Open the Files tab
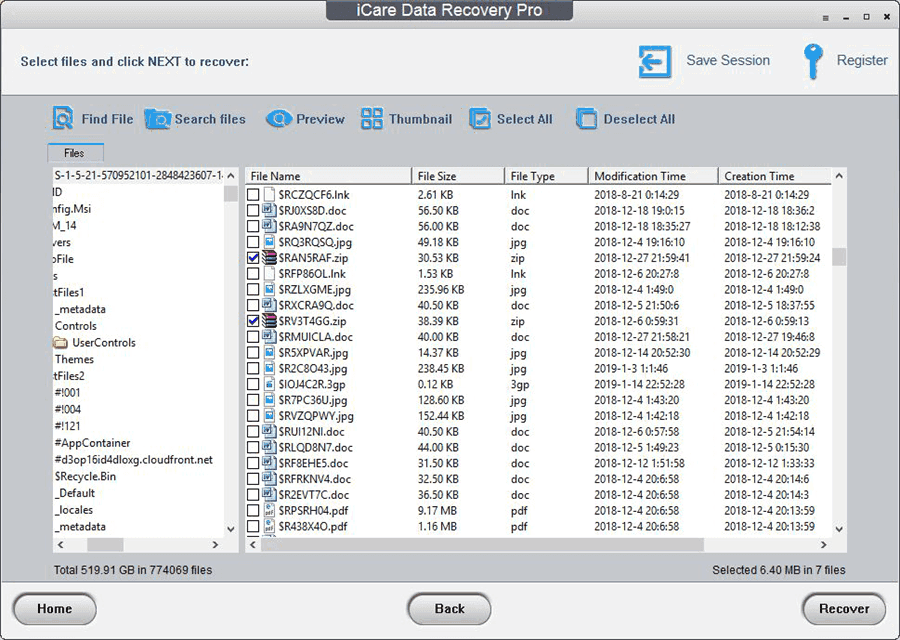 click(x=75, y=153)
